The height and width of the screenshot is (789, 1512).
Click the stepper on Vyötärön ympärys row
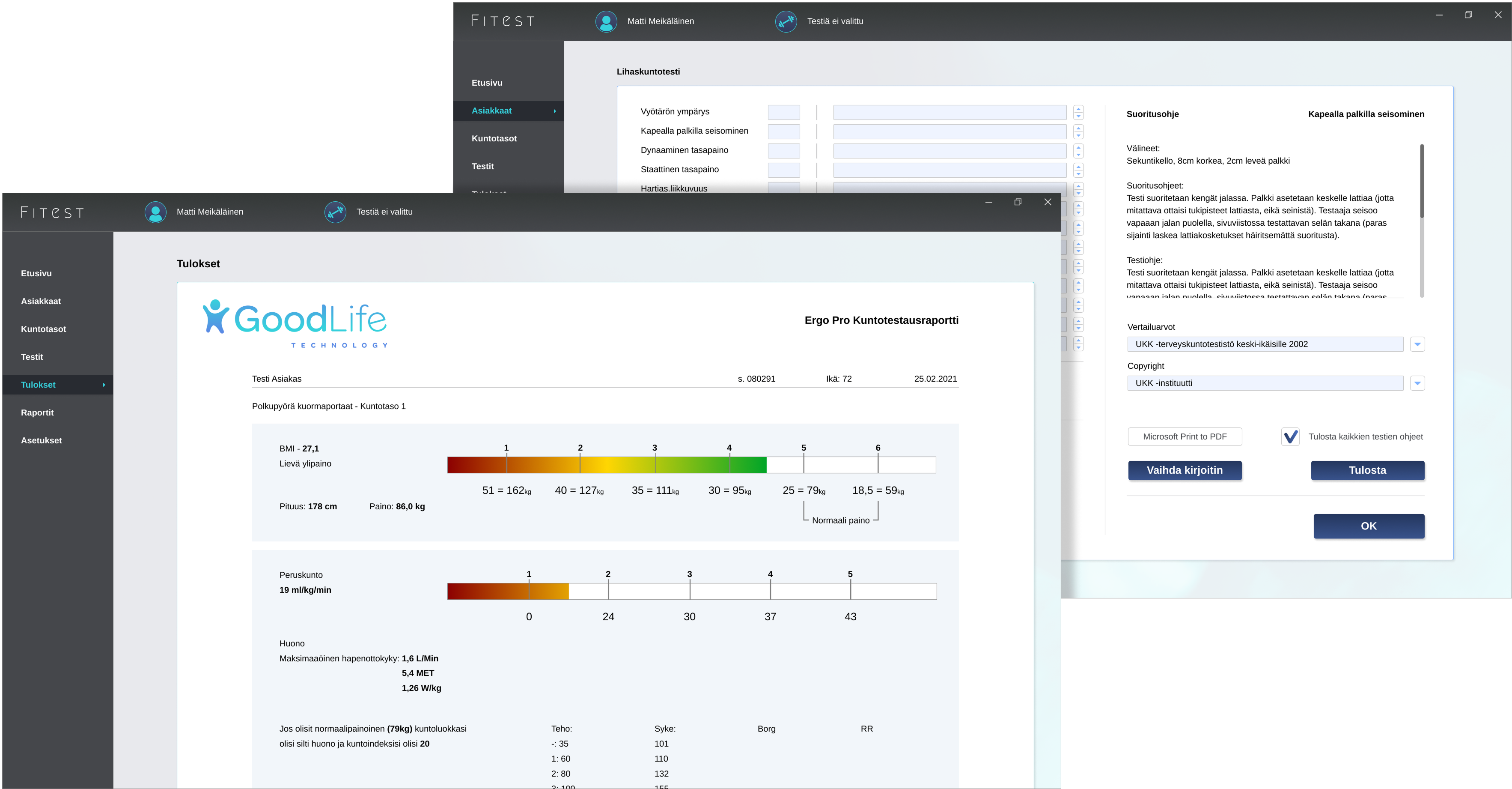[x=1078, y=112]
